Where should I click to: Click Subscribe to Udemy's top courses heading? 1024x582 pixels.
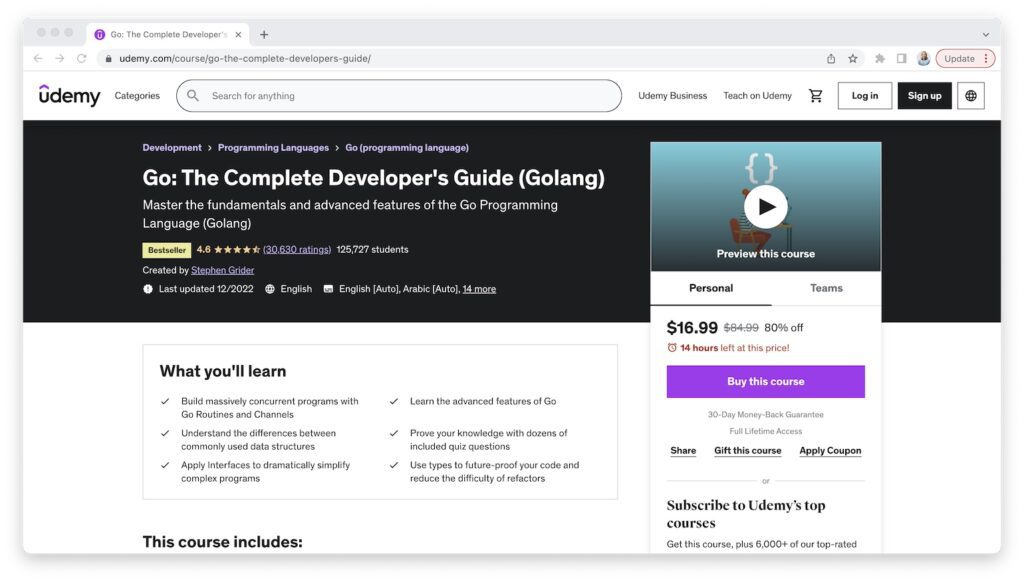point(746,514)
